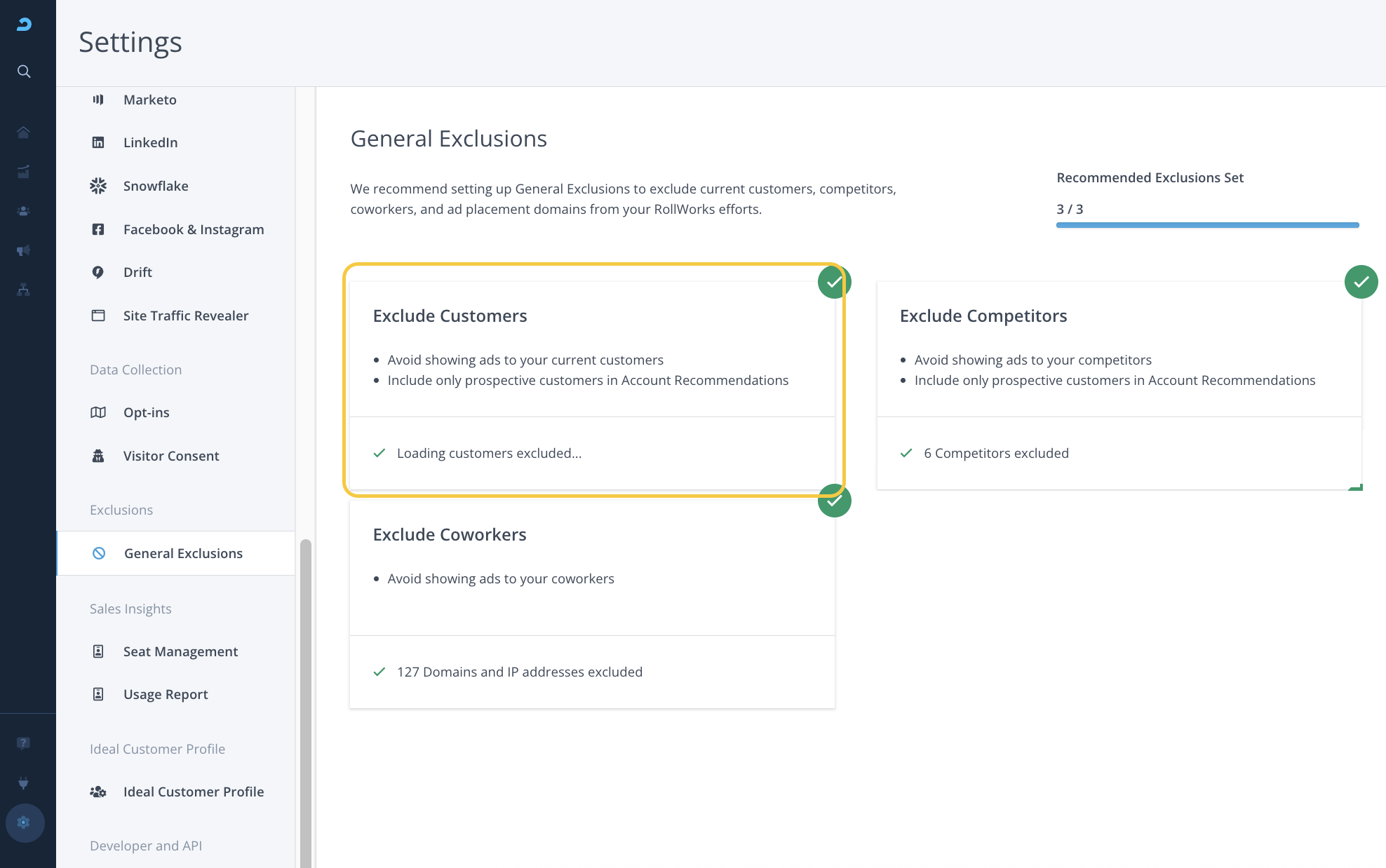Open the Snowflake integration settings
The height and width of the screenshot is (868, 1386).
point(156,186)
